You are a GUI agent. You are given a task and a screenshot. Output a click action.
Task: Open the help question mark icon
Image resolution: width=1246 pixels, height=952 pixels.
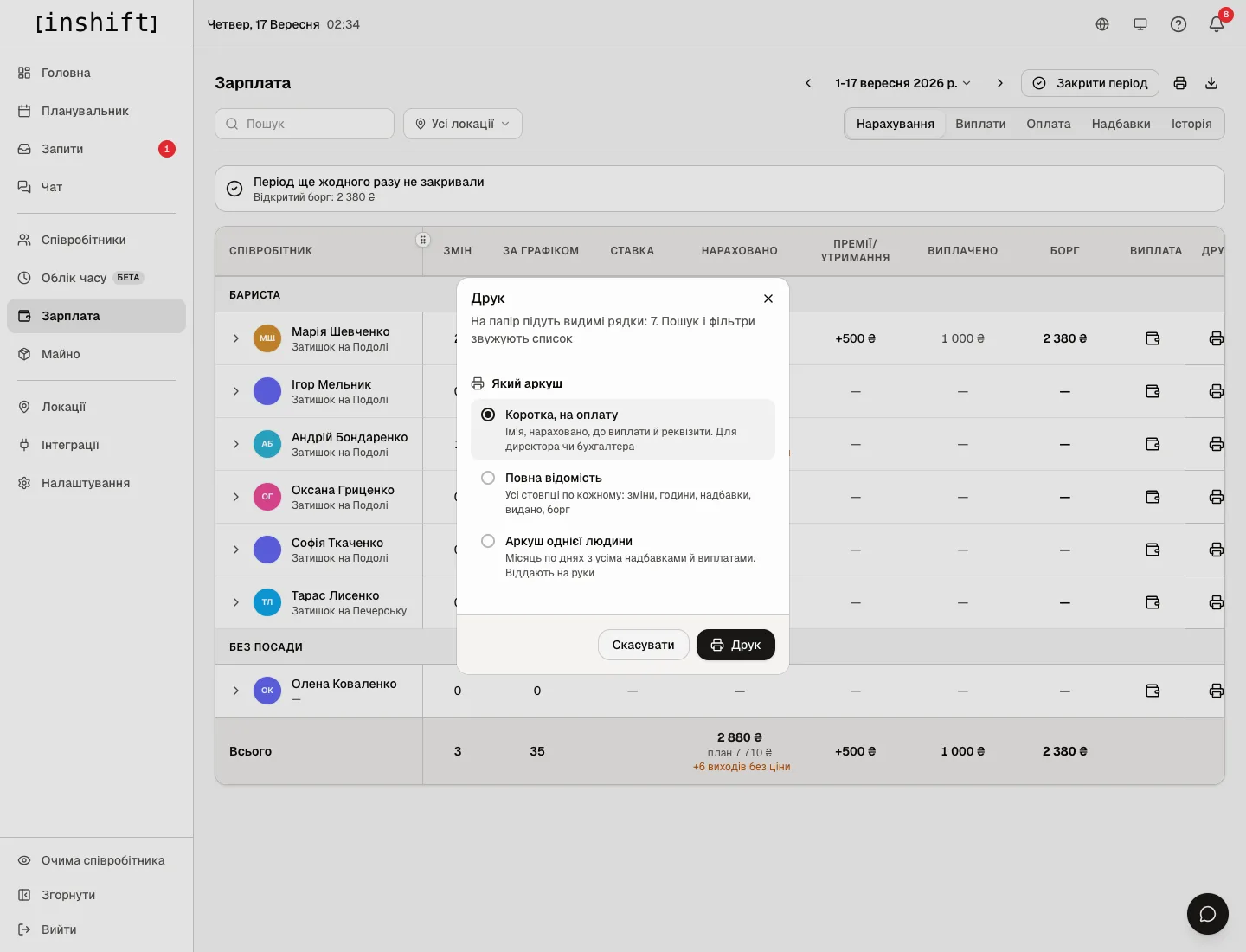pos(1179,24)
